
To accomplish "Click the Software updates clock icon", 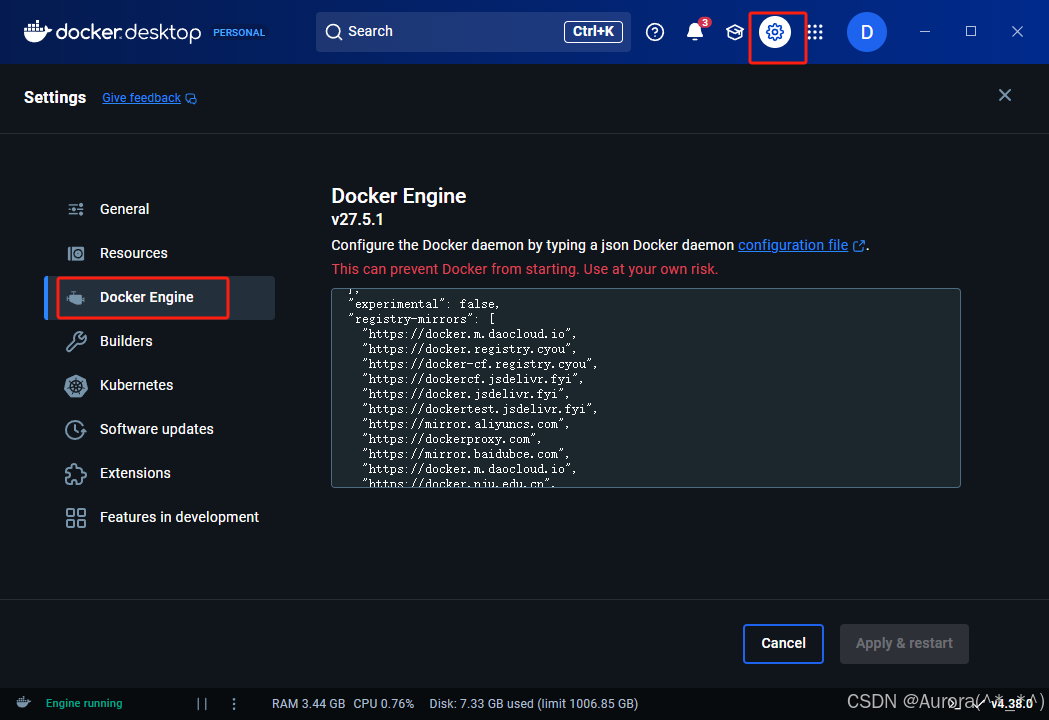I will tap(76, 430).
